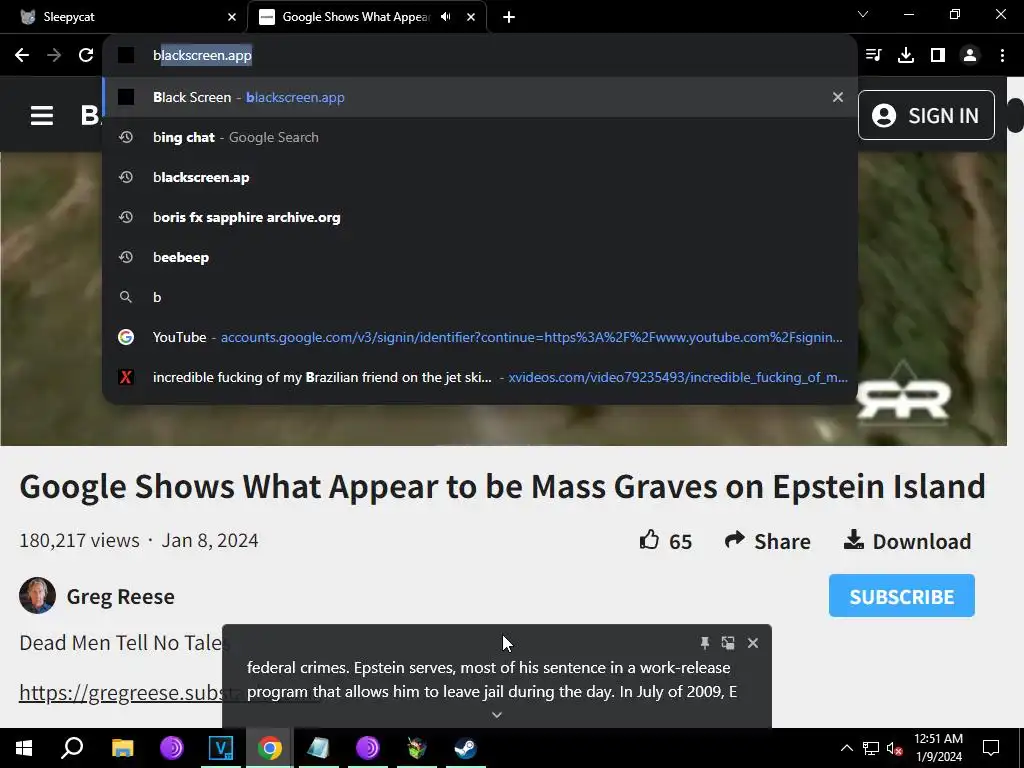Choose the bing chat Google Search suggestion
Image resolution: width=1024 pixels, height=768 pixels.
(480, 137)
